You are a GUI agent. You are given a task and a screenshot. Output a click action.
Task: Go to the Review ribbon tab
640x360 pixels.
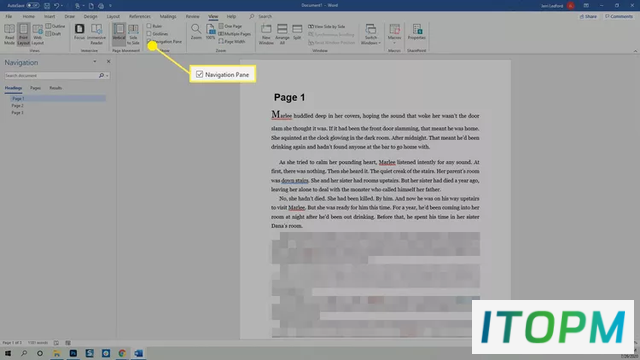click(x=192, y=17)
